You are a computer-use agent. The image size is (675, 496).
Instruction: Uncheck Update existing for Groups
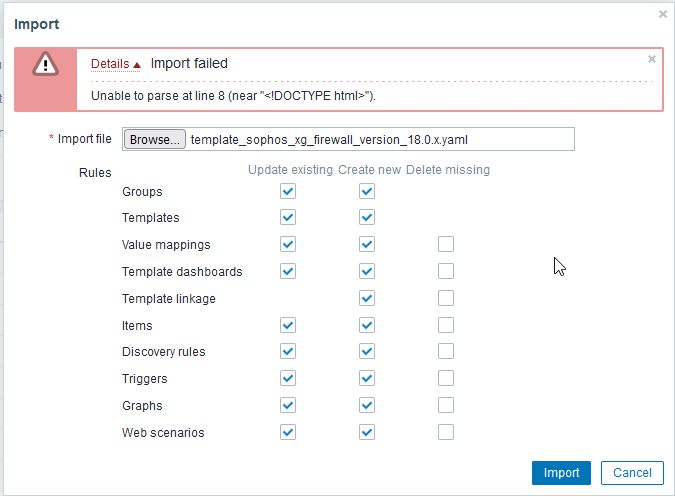[x=289, y=191]
